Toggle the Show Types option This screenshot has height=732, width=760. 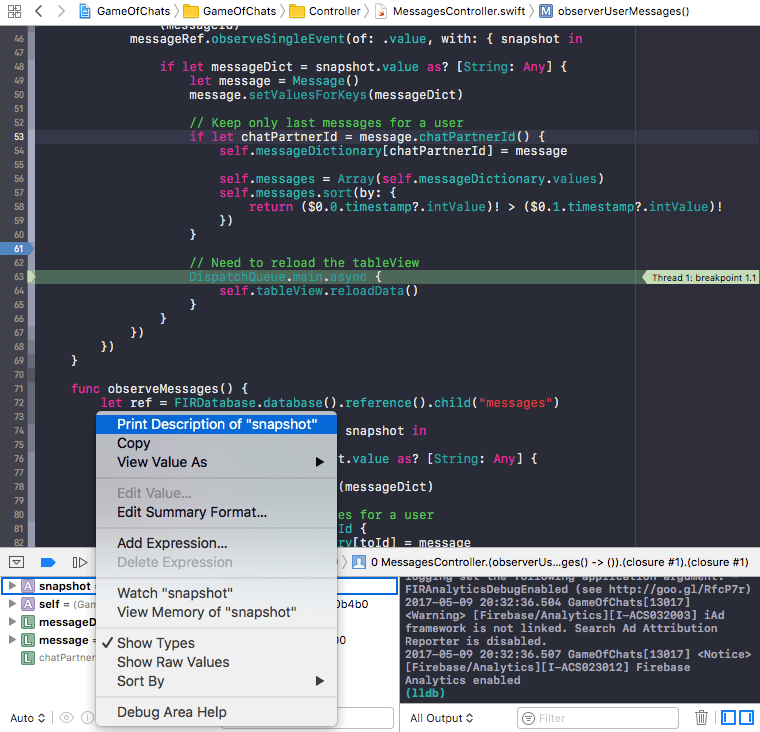tap(217, 643)
